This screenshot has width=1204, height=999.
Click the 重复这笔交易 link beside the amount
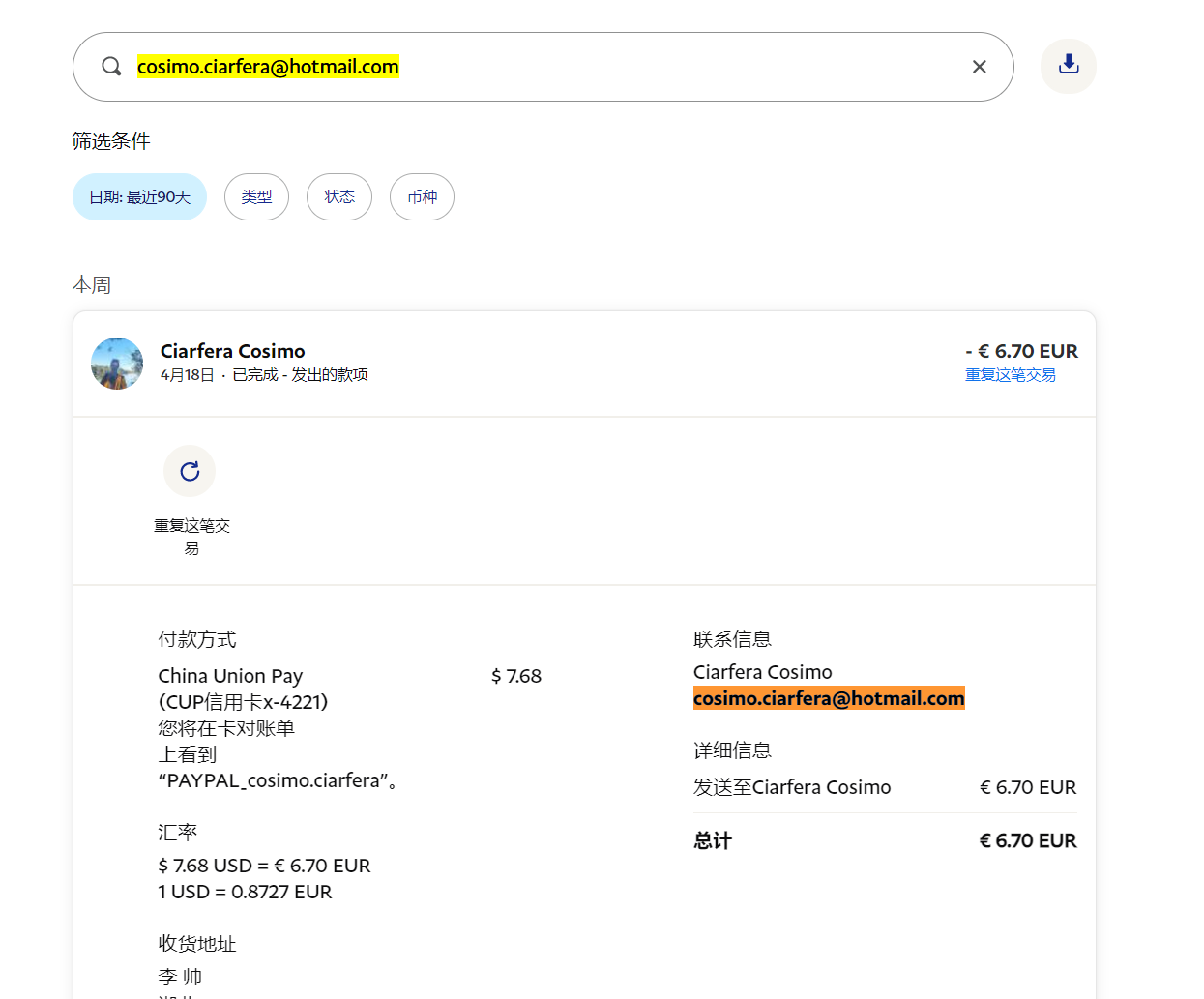click(1010, 375)
